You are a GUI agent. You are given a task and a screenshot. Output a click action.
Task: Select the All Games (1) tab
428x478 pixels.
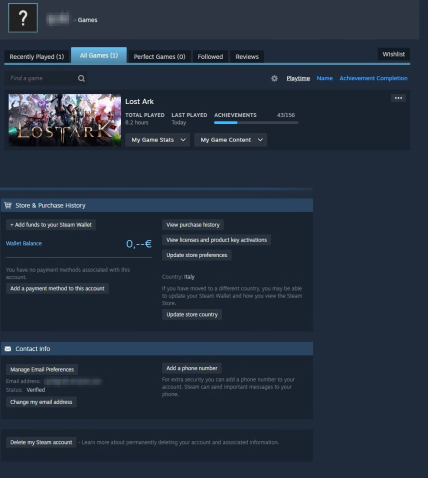pyautogui.click(x=99, y=55)
